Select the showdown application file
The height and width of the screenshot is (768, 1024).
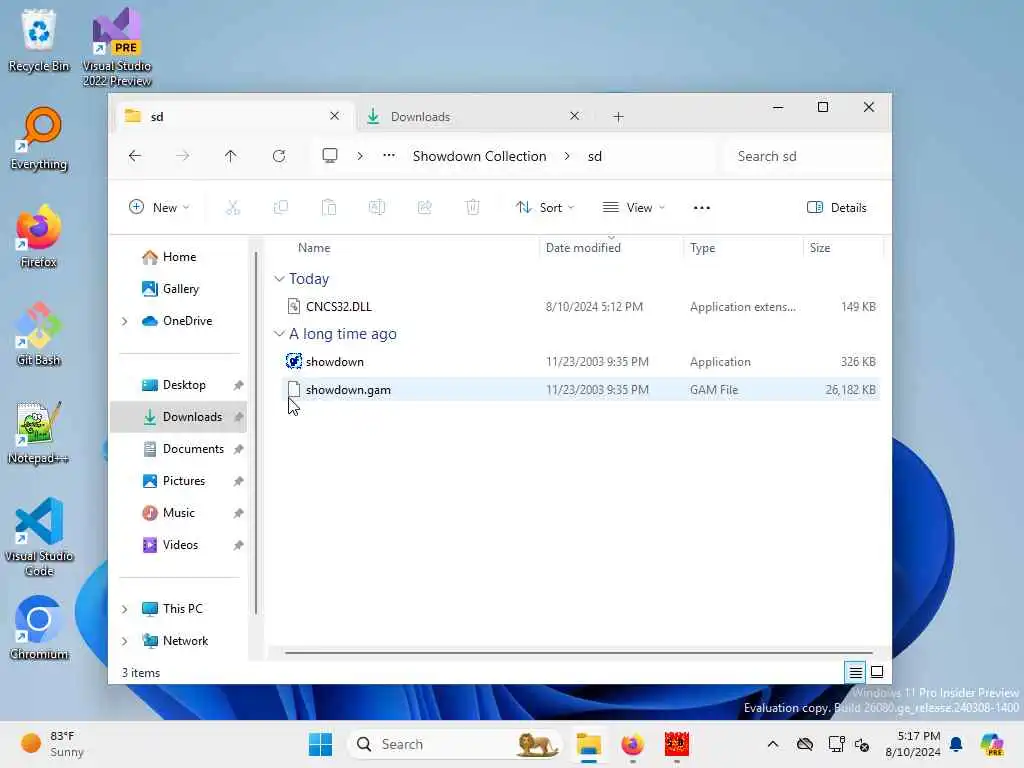pyautogui.click(x=581, y=361)
